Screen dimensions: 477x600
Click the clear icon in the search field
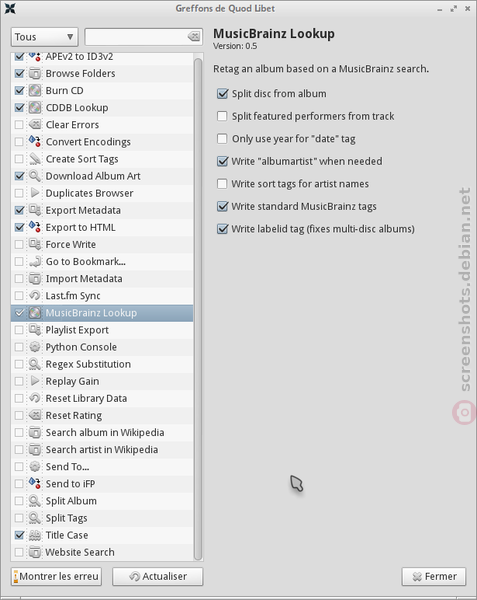(194, 37)
